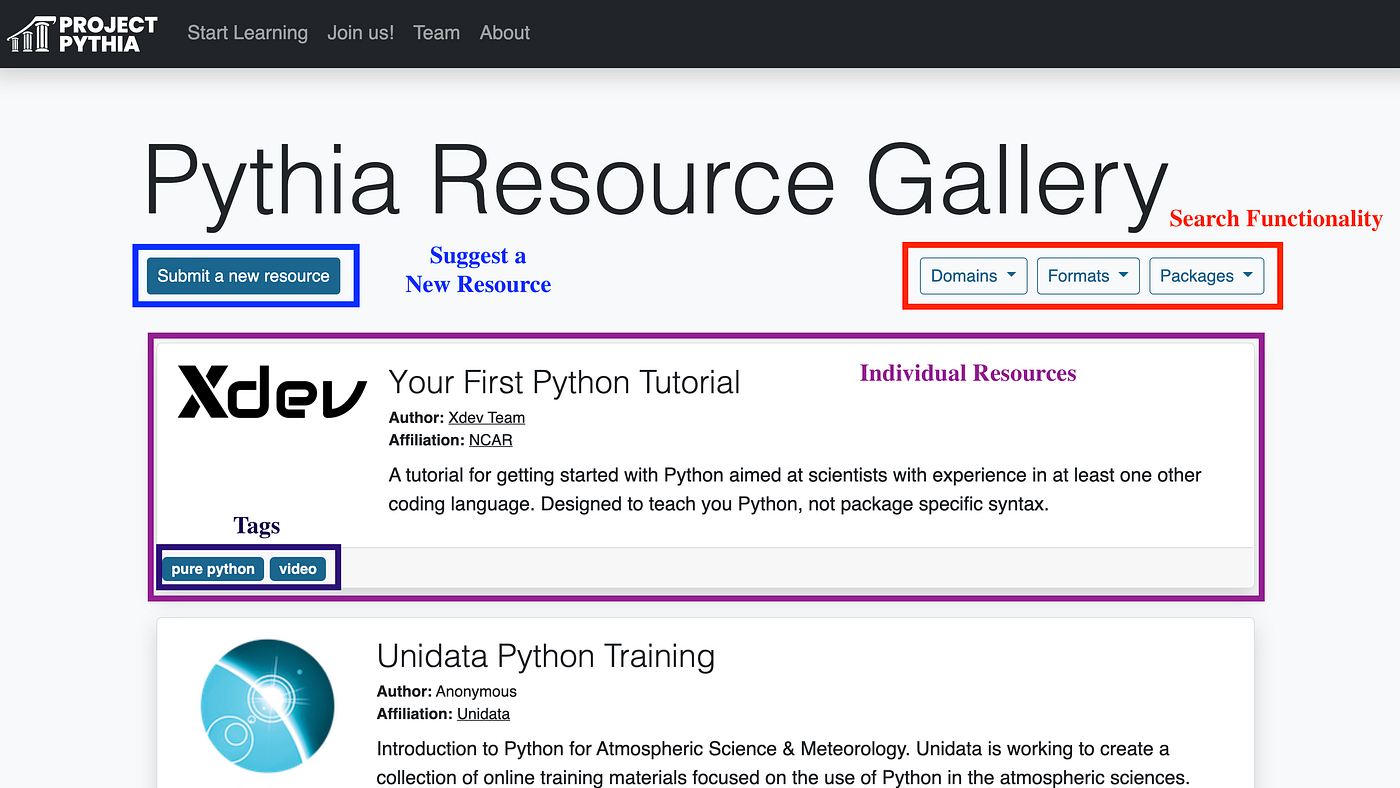The image size is (1400, 788).
Task: Open the Packages filter dropdown
Action: (1206, 276)
